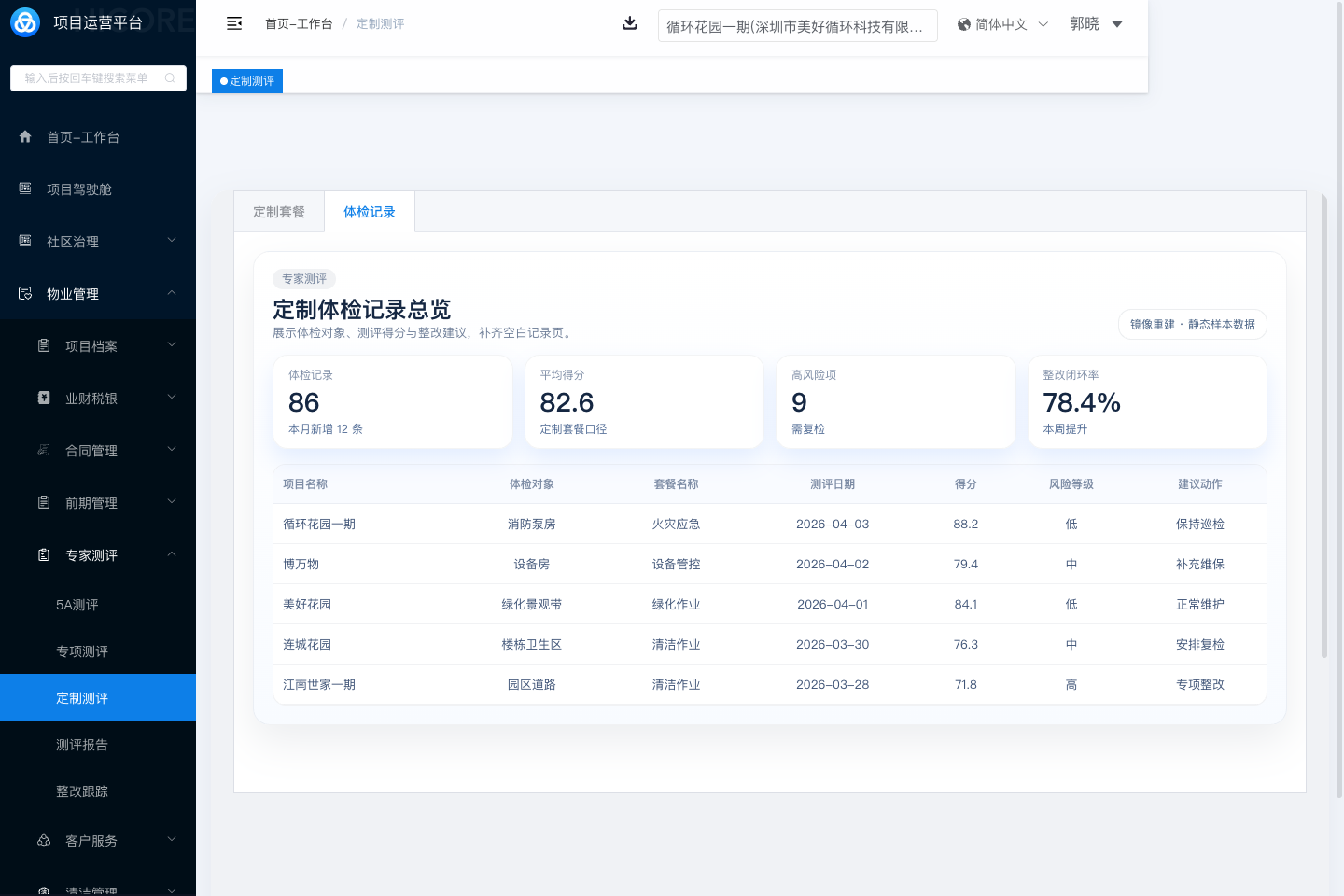This screenshot has height=896, width=1344.
Task: Click the download icon in header
Action: (x=630, y=23)
